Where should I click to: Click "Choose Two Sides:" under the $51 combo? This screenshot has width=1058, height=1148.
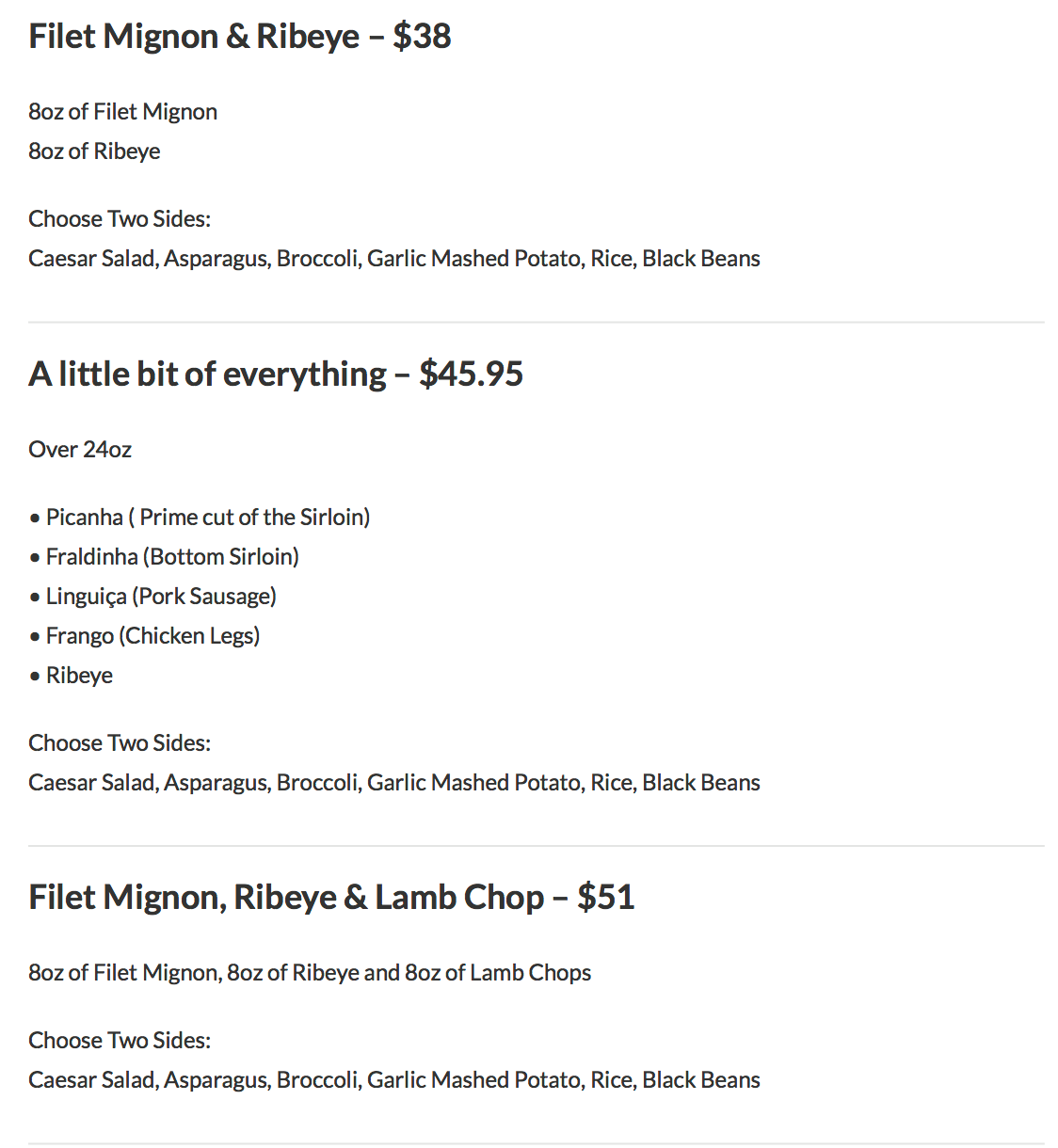(120, 1041)
